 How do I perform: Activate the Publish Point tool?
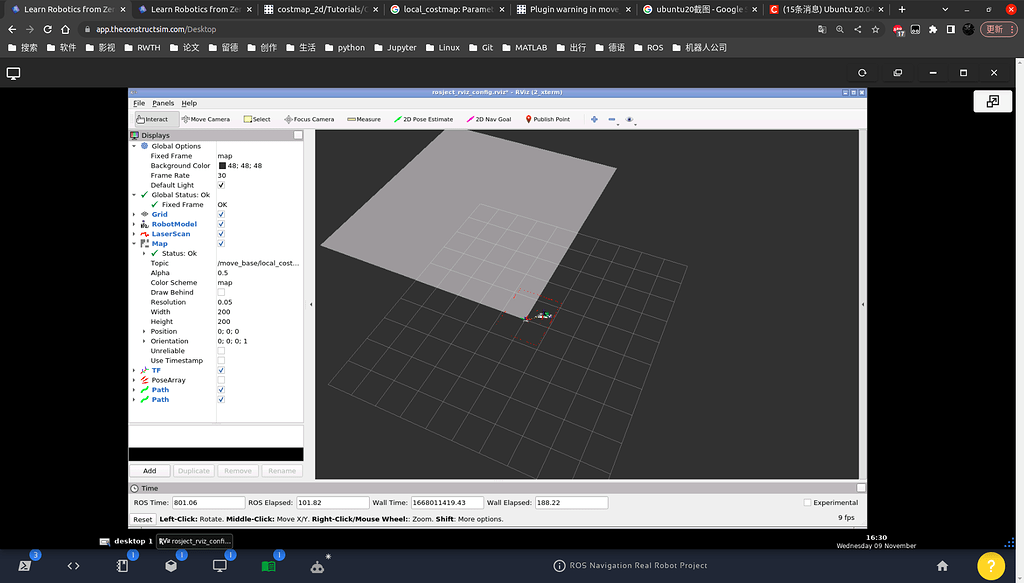coord(547,119)
